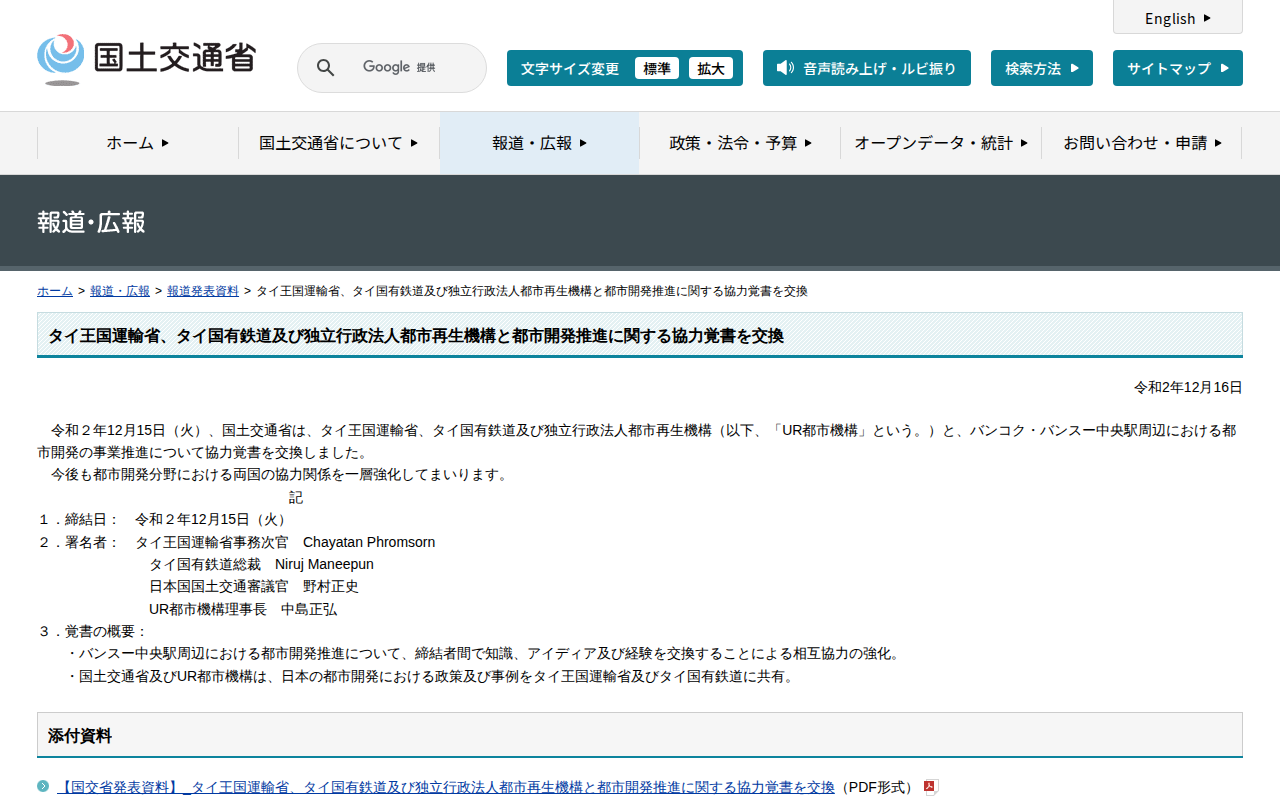Open the お問い合わせ・申請 menu item
The width and height of the screenshot is (1280, 800).
(x=1141, y=143)
